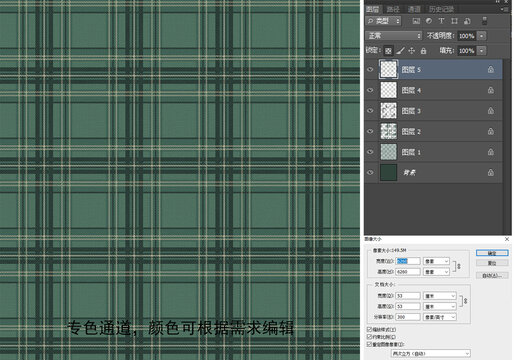Click the 自动(A)... Auto button
The width and height of the screenshot is (515, 360).
pyautogui.click(x=492, y=275)
